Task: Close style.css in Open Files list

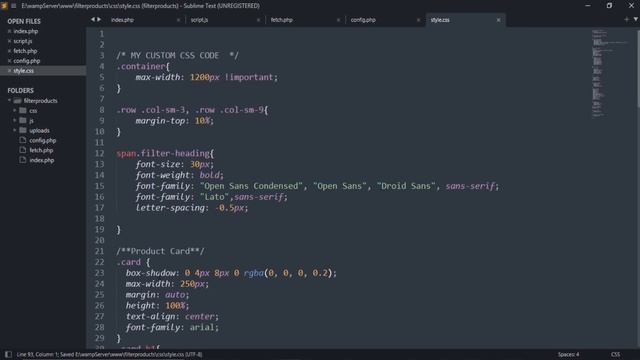Action: click(9, 71)
